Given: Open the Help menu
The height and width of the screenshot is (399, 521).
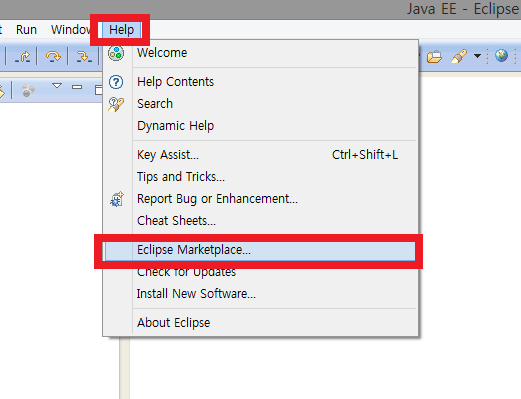Looking at the screenshot, I should (121, 30).
